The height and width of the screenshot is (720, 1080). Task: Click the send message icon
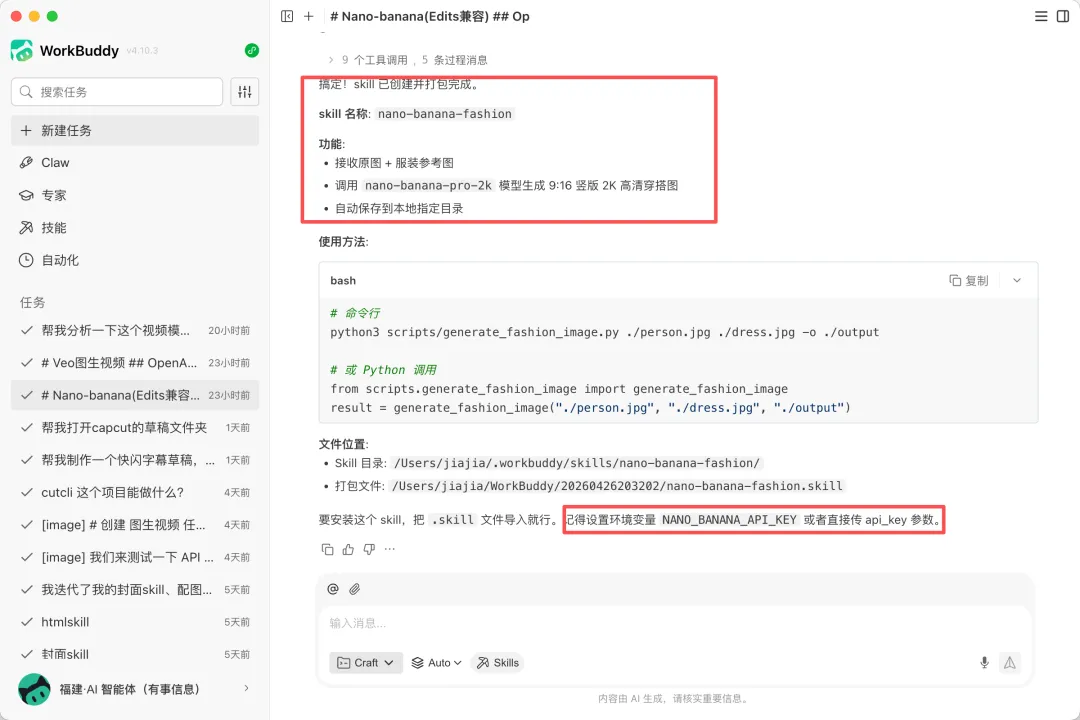coord(1009,662)
